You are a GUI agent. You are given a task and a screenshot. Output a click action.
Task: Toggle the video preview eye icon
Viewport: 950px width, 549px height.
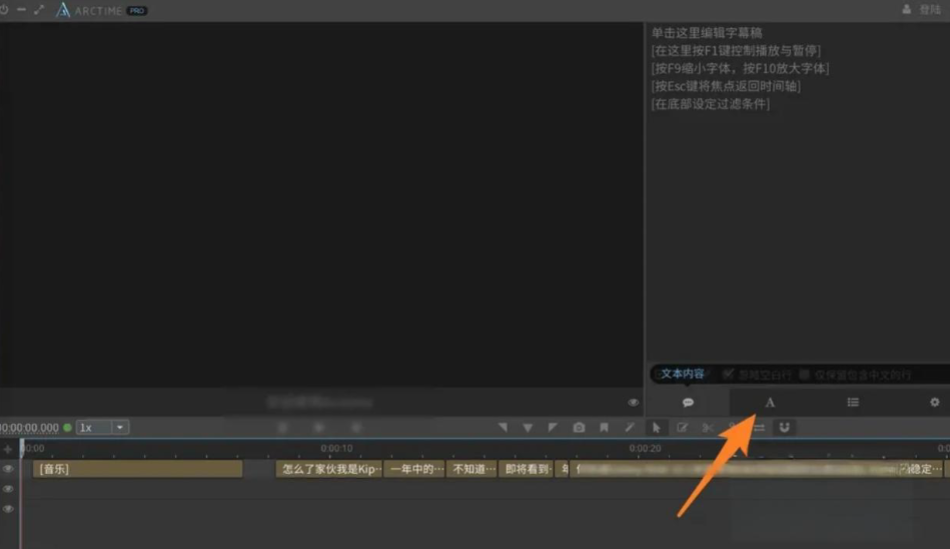pos(633,402)
